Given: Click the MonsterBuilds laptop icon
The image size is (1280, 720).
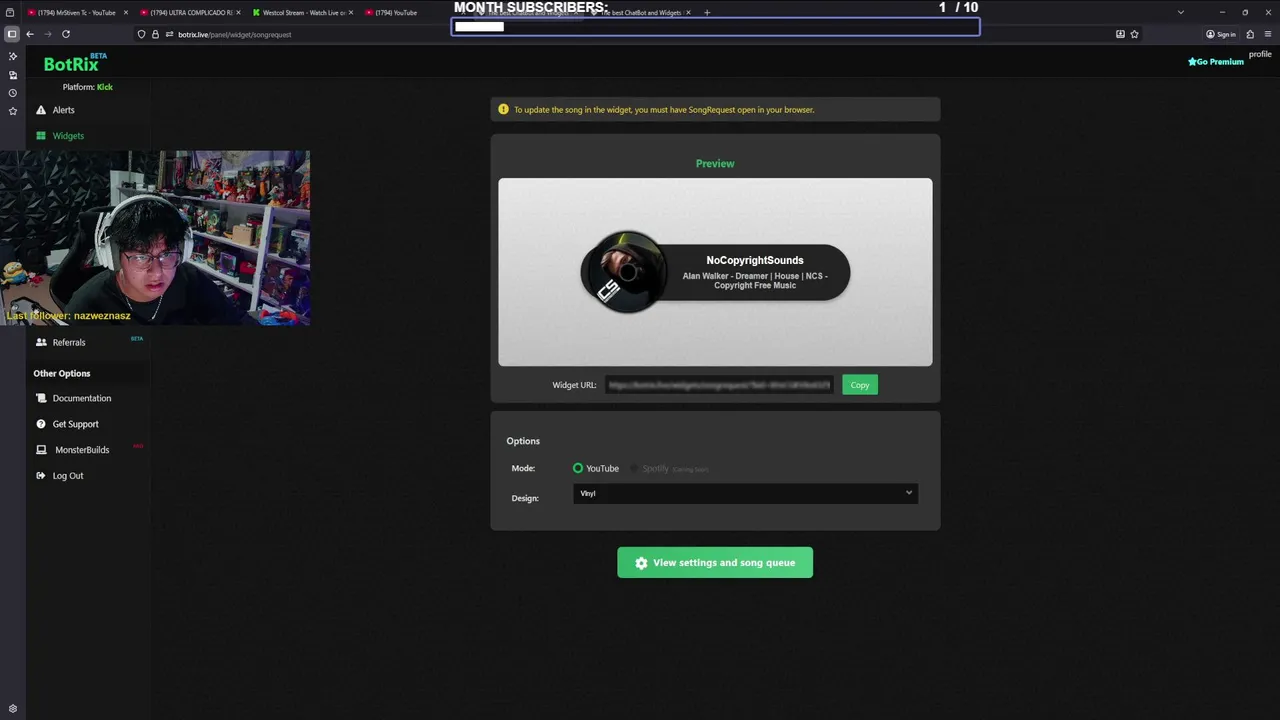Looking at the screenshot, I should [x=41, y=450].
